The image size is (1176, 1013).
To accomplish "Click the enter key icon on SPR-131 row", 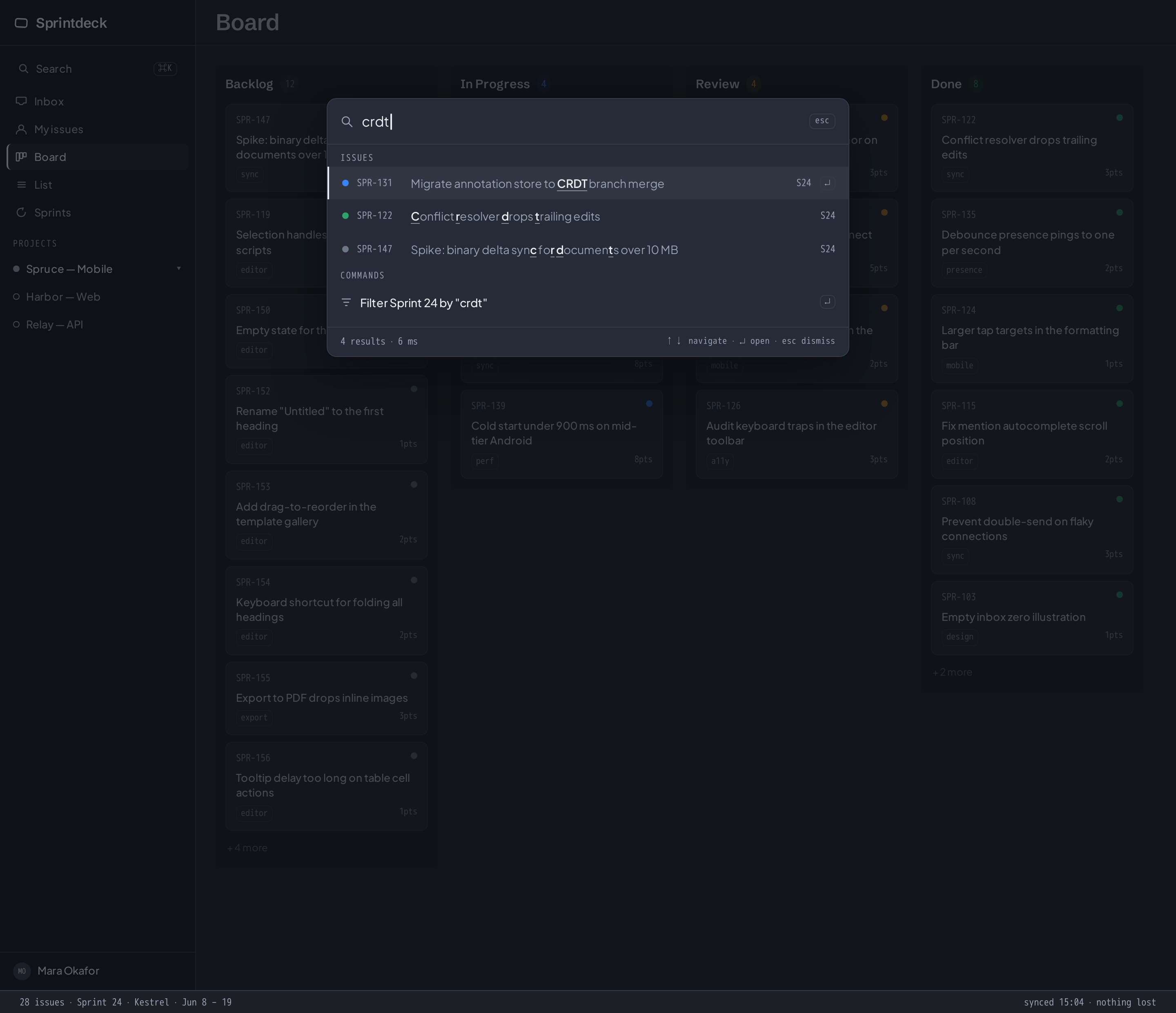I will pyautogui.click(x=827, y=183).
